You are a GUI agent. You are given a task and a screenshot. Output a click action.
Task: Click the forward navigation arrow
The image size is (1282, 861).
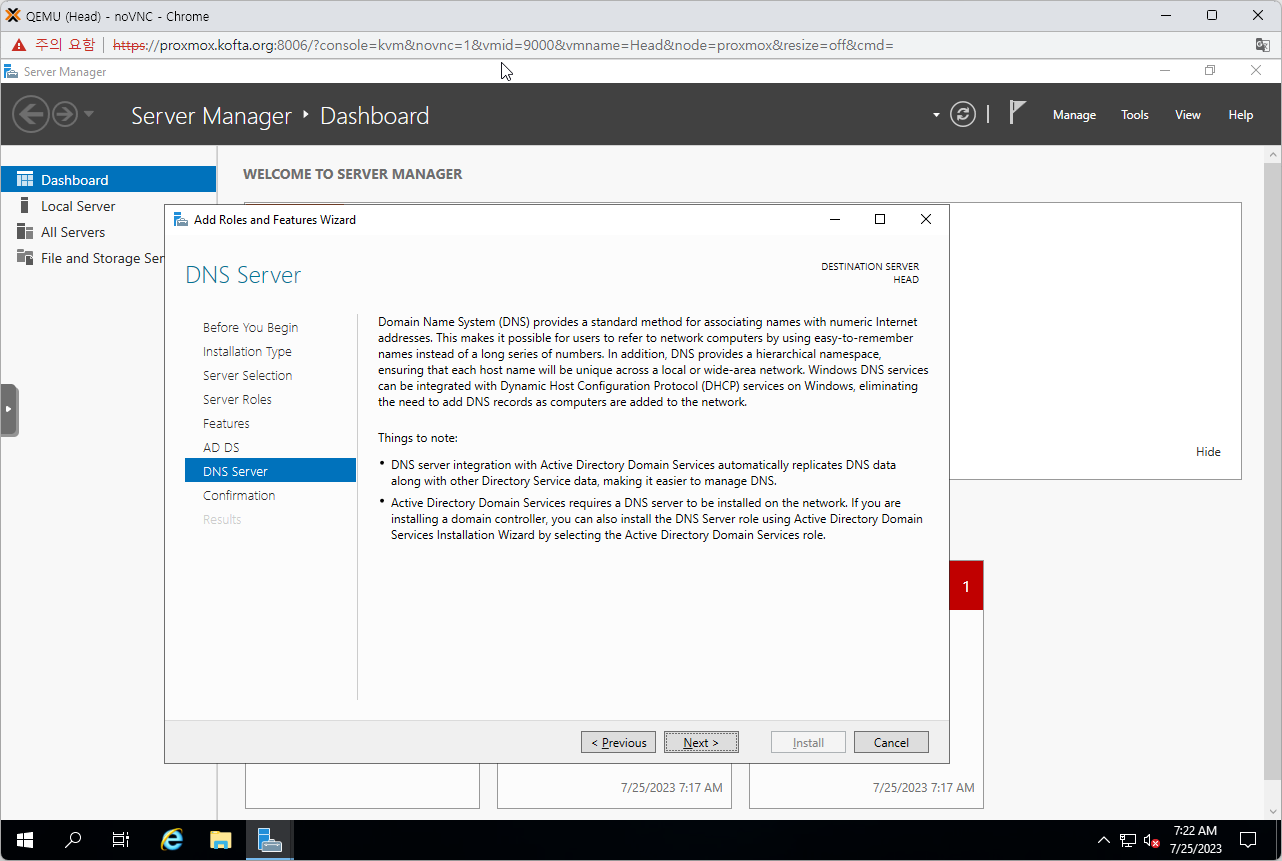pyautogui.click(x=65, y=114)
